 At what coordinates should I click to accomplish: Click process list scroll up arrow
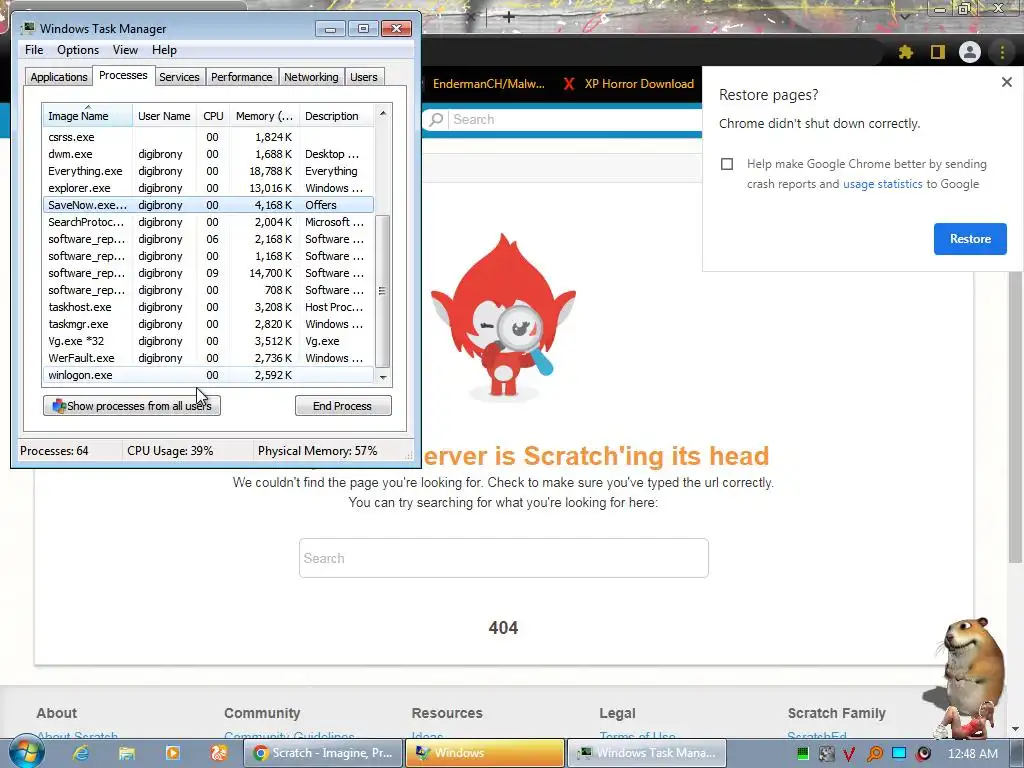(383, 113)
